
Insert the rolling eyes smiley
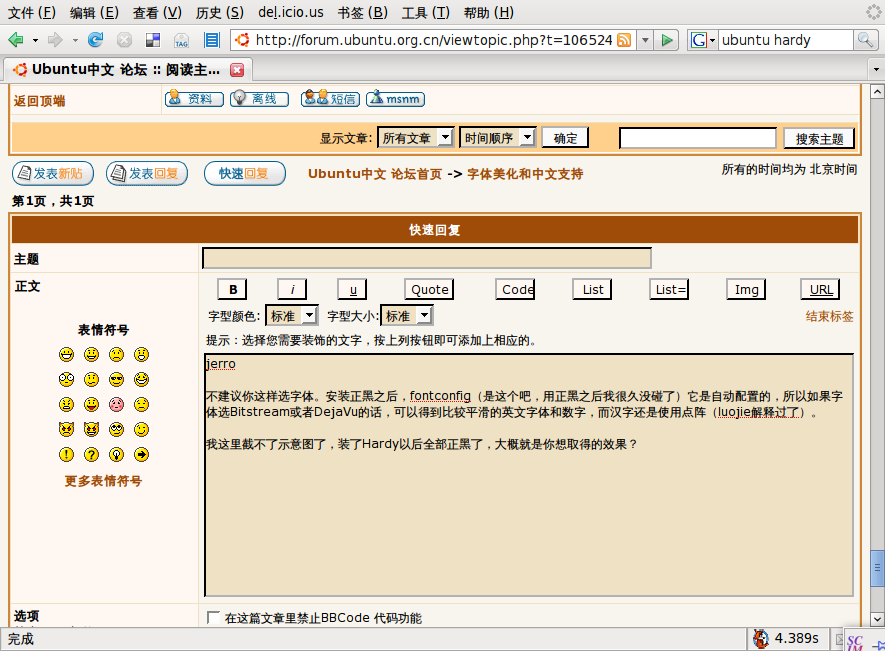[x=116, y=430]
